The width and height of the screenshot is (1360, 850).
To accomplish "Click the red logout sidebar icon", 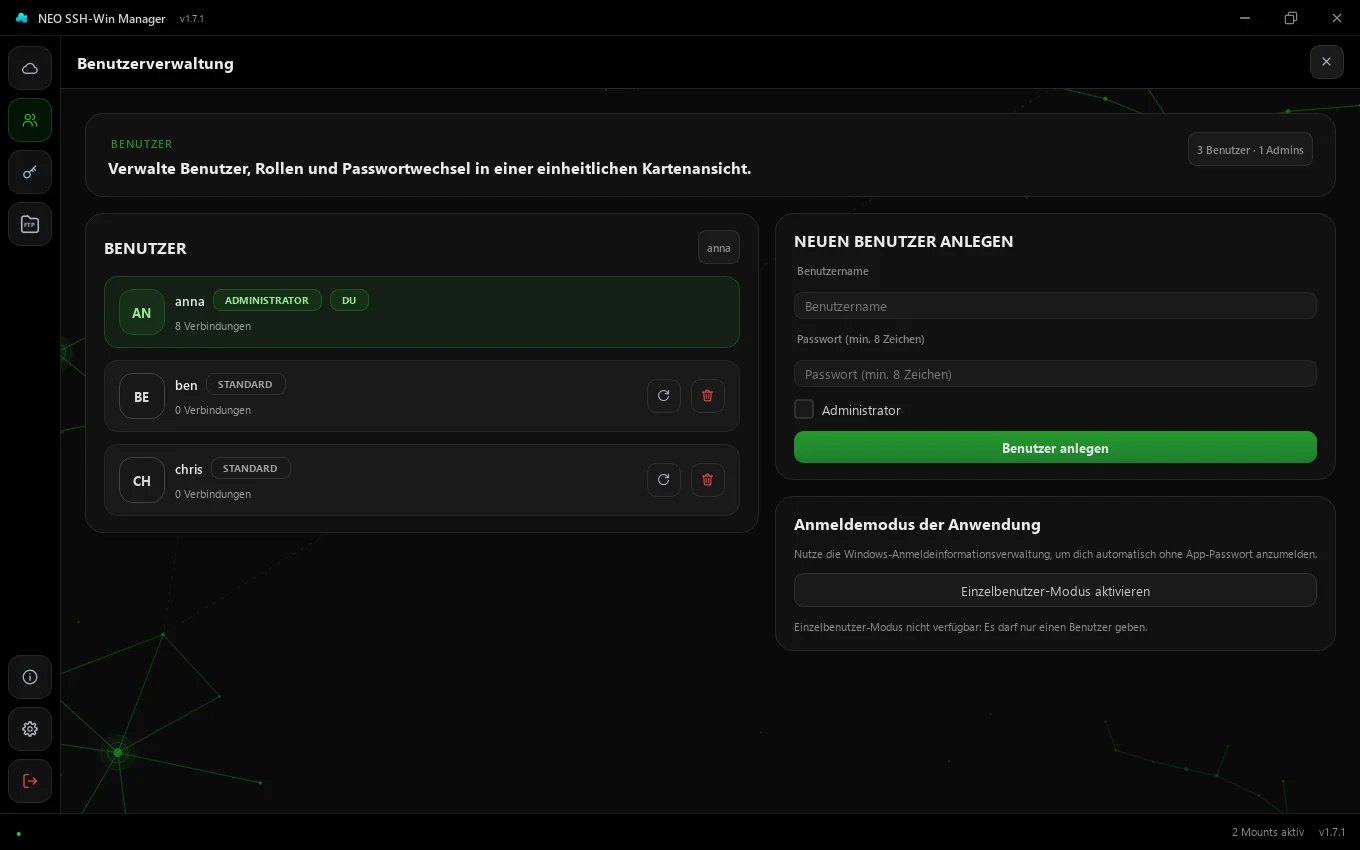I will tap(30, 781).
